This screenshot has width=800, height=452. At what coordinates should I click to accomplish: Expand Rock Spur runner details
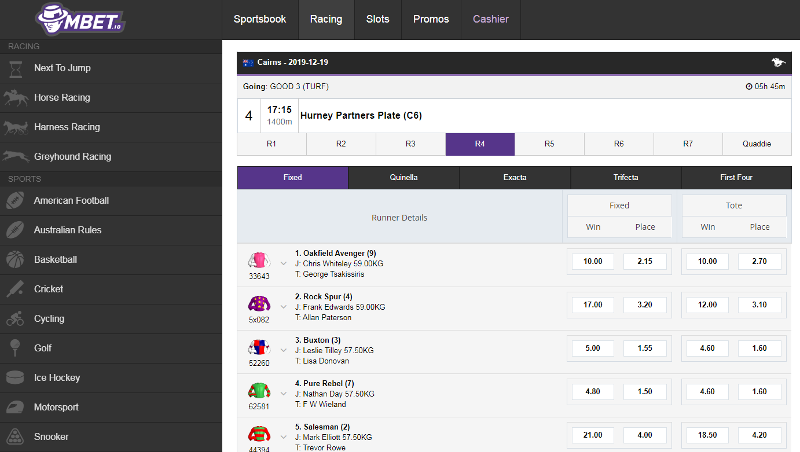click(284, 307)
